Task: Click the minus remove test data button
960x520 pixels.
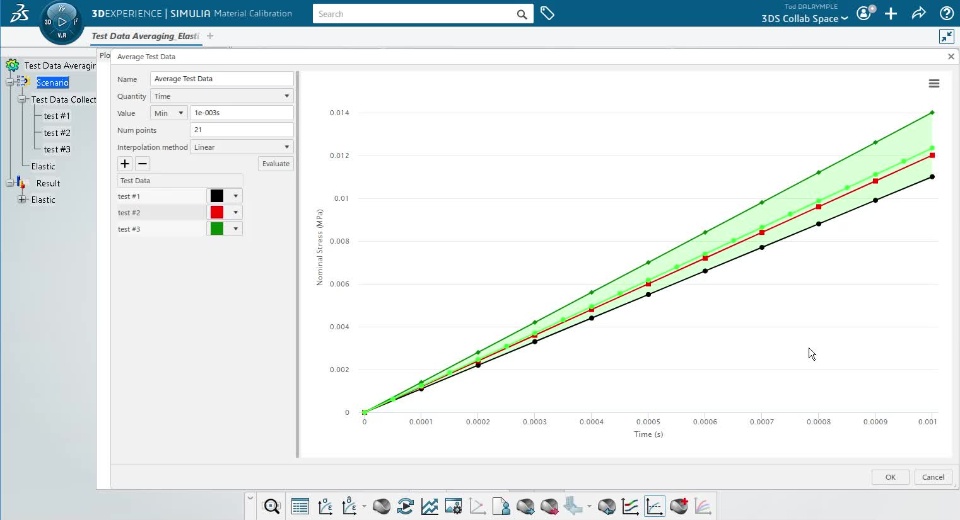Action: coord(142,164)
